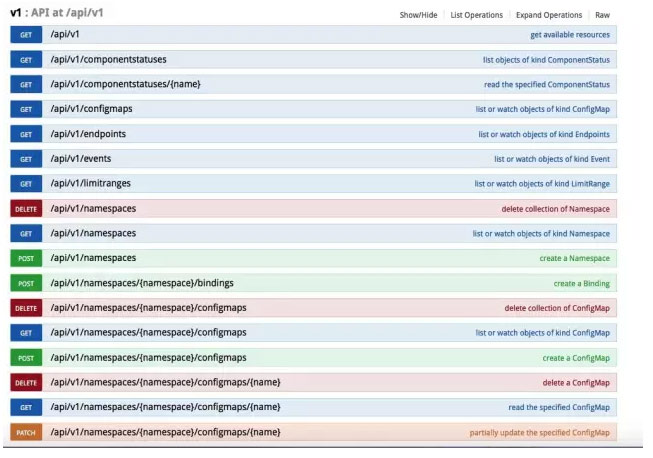653x458 pixels.
Task: Toggle the Show/Hide link for v1
Action: [419, 15]
